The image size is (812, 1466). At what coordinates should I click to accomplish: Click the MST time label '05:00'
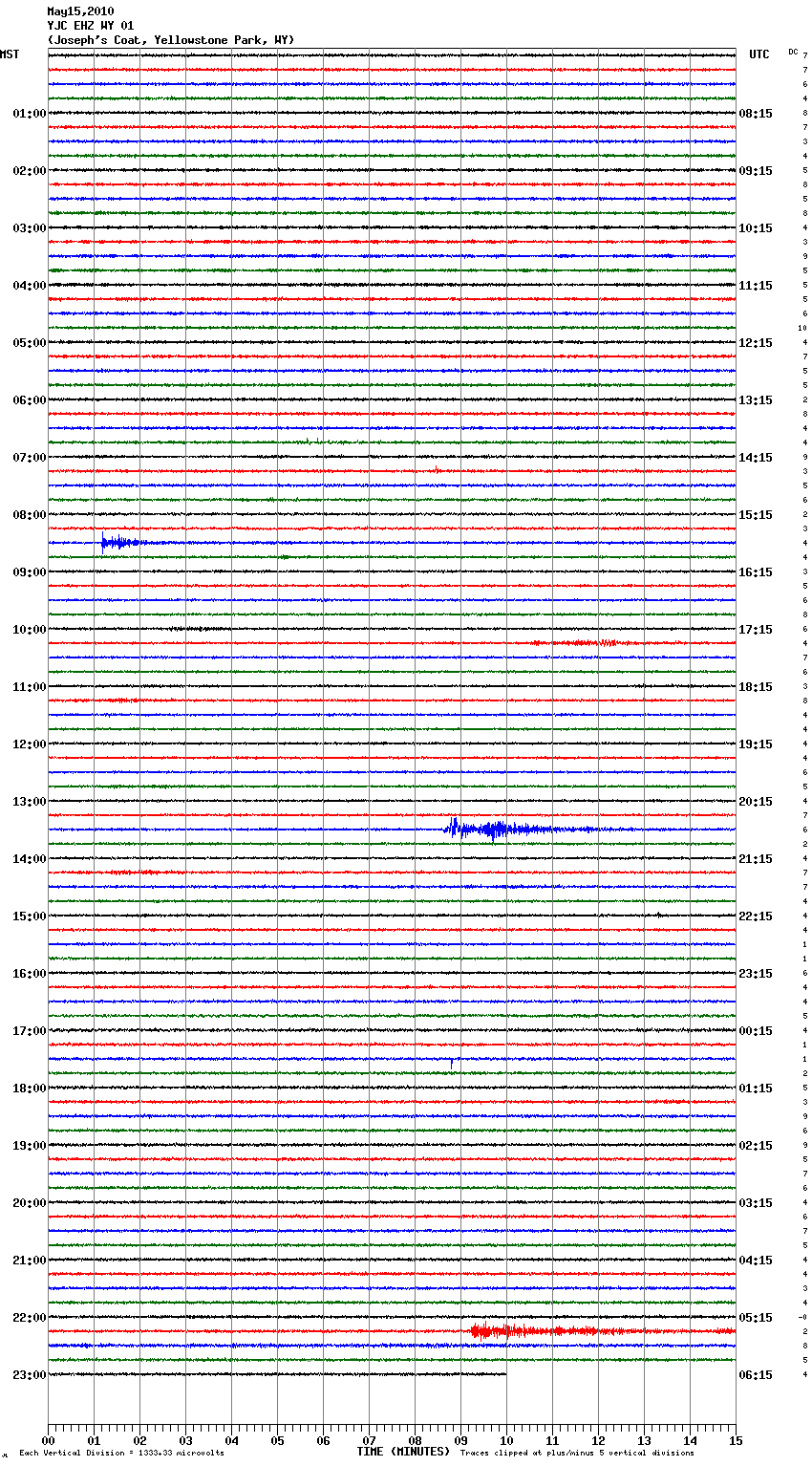click(30, 343)
